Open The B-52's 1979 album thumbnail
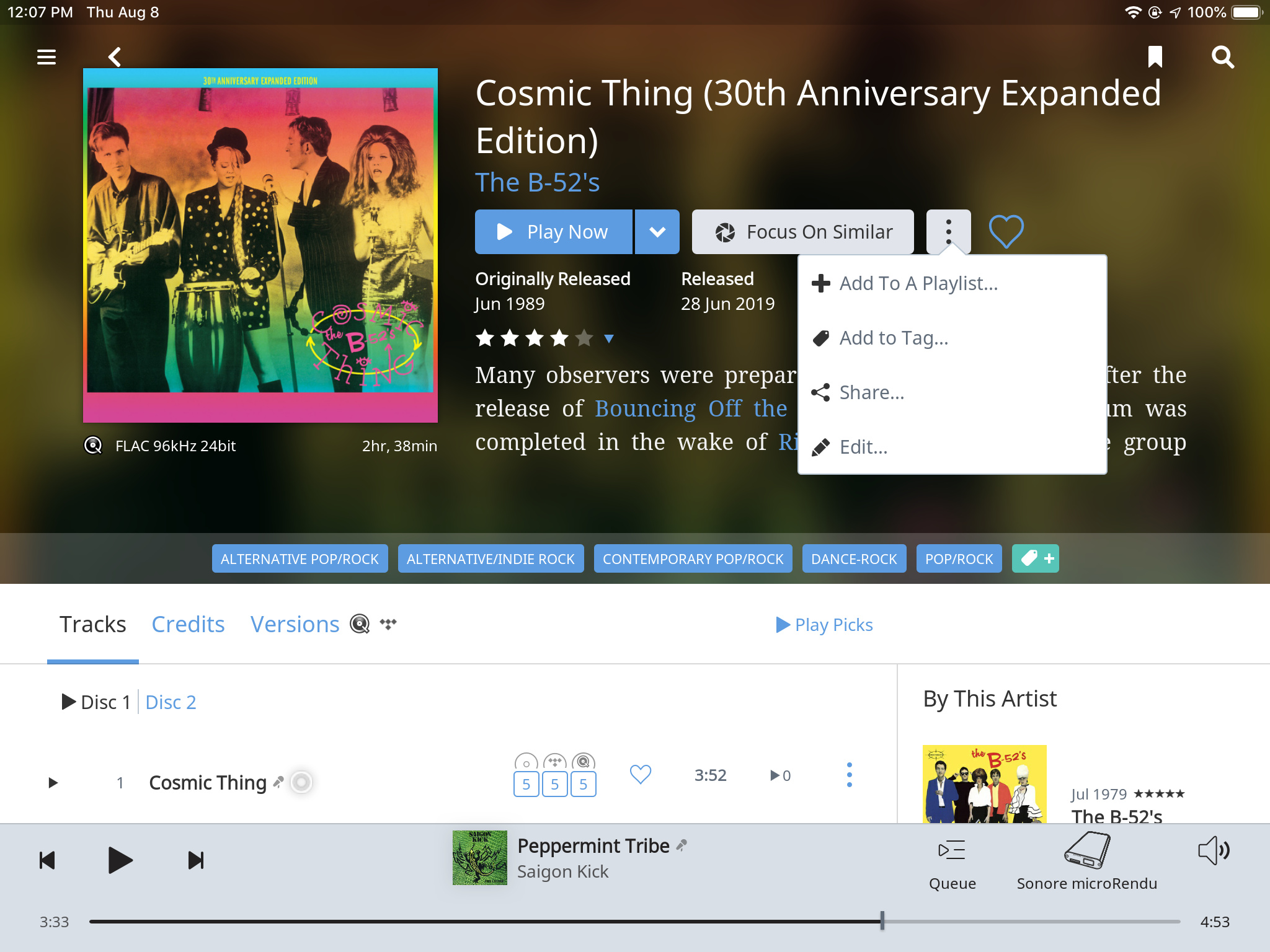This screenshot has width=1270, height=952. pyautogui.click(x=984, y=783)
